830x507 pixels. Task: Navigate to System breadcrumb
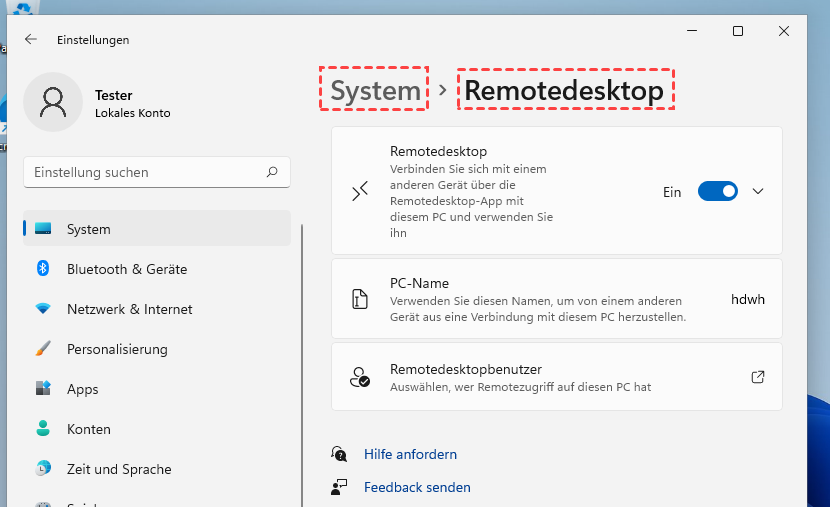[x=375, y=91]
